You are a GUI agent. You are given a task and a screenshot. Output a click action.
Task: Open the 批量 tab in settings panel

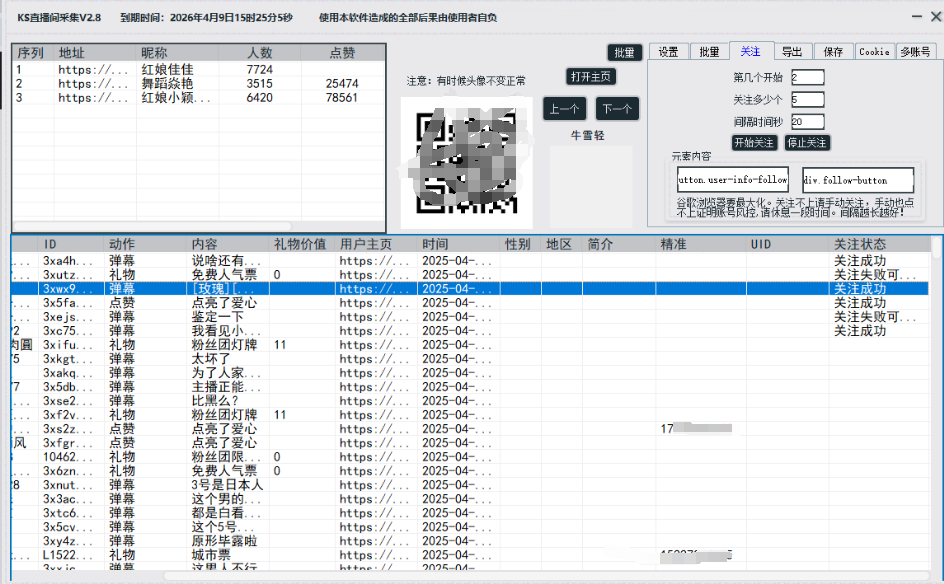click(709, 52)
